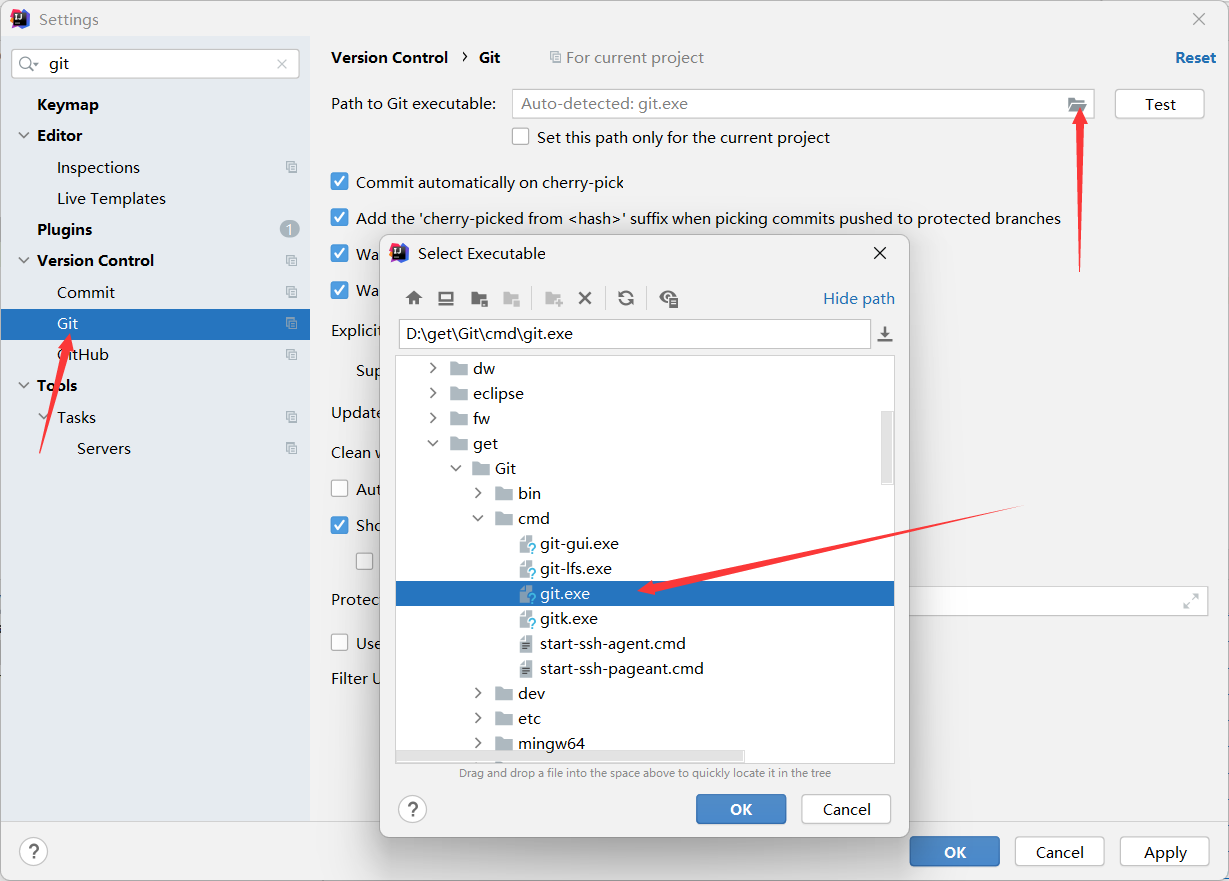This screenshot has width=1229, height=881.
Task: Collapse the Tools settings section
Action: [x=24, y=385]
